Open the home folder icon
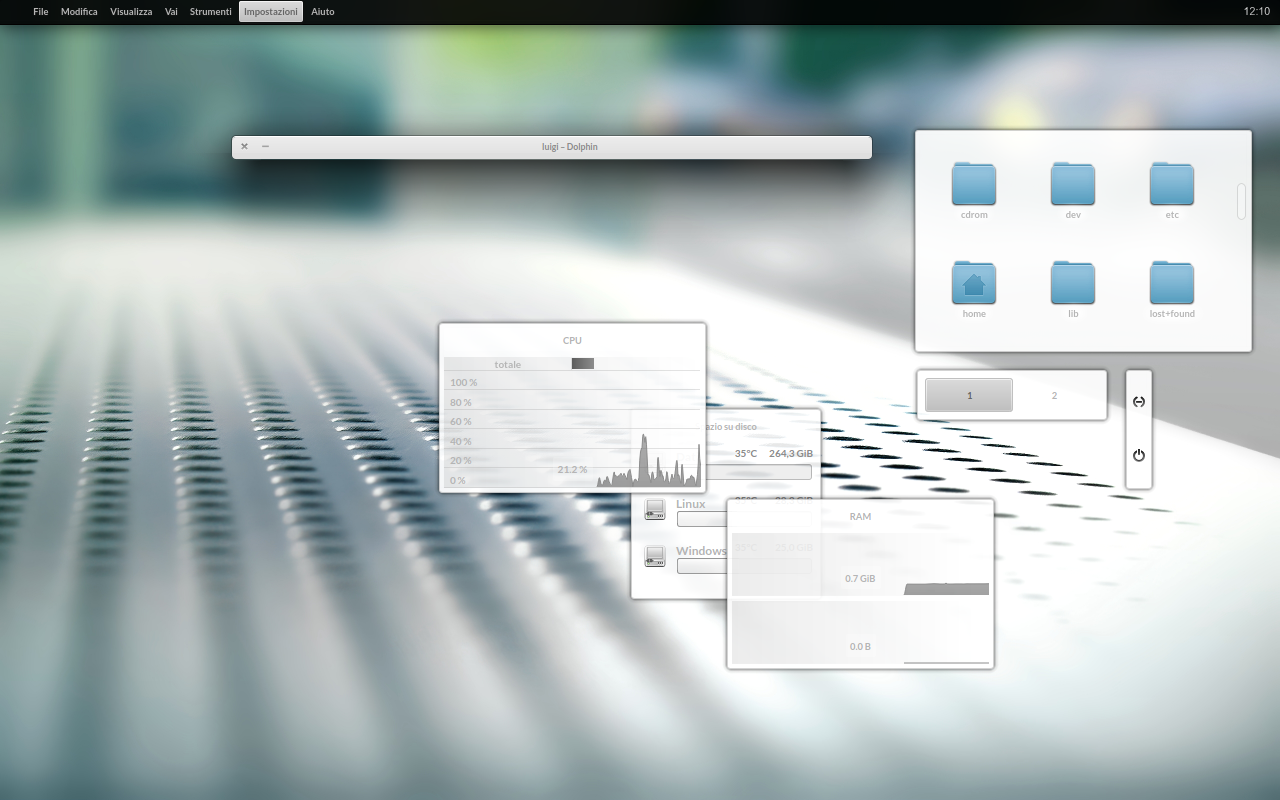 point(974,283)
